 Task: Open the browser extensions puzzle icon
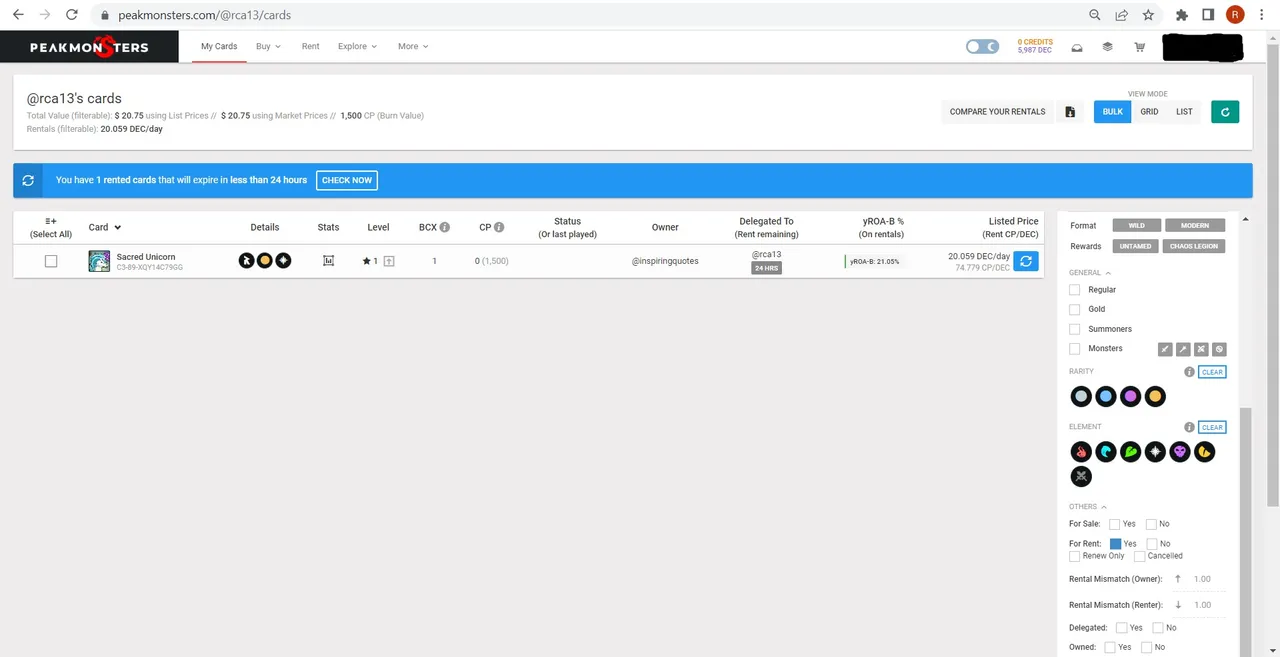pos(1182,15)
